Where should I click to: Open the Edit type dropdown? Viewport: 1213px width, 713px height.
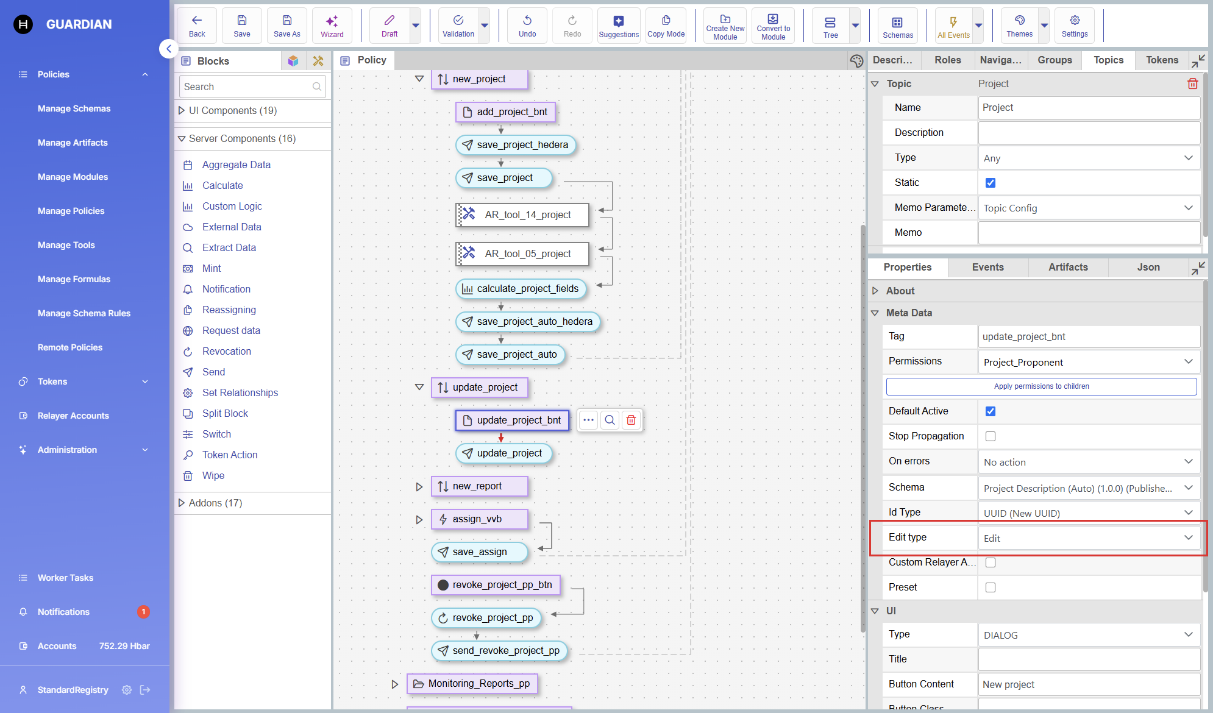coord(1088,538)
